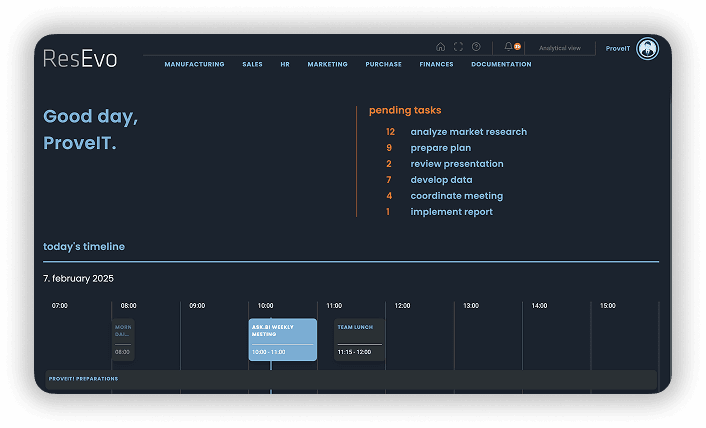Select the ASK.BI Weekly Meeting event
Image resolution: width=706 pixels, height=428 pixels.
283,339
